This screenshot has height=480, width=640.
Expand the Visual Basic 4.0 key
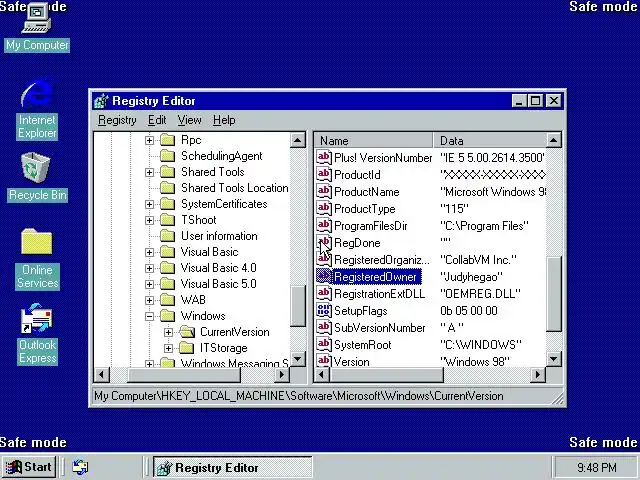[149, 268]
